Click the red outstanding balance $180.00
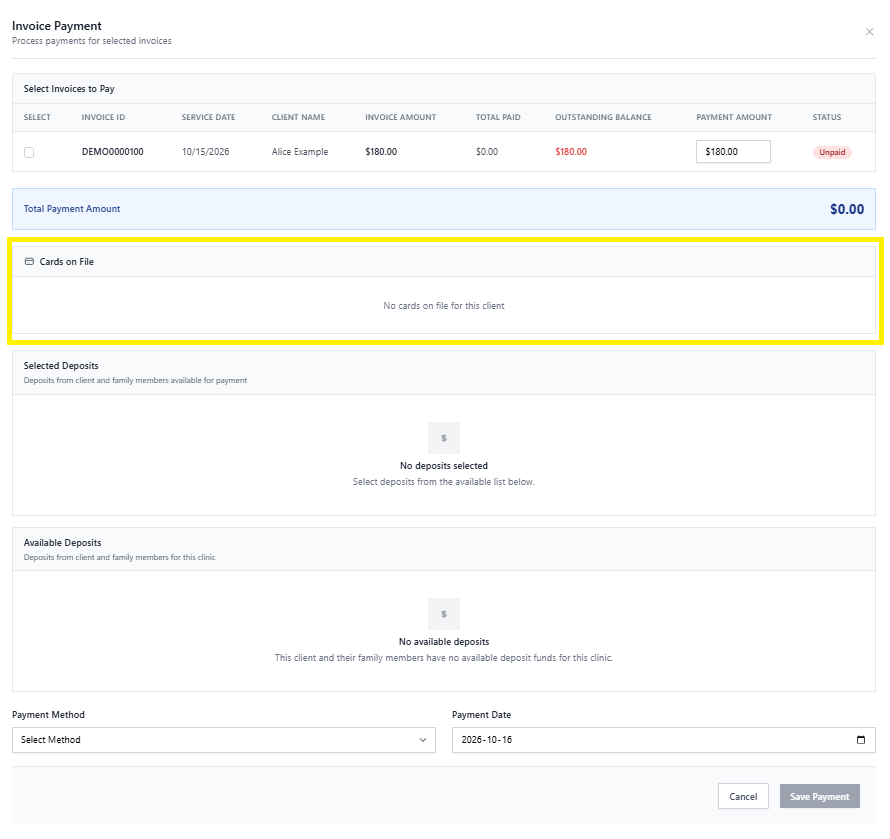The width and height of the screenshot is (890, 839). [x=571, y=152]
